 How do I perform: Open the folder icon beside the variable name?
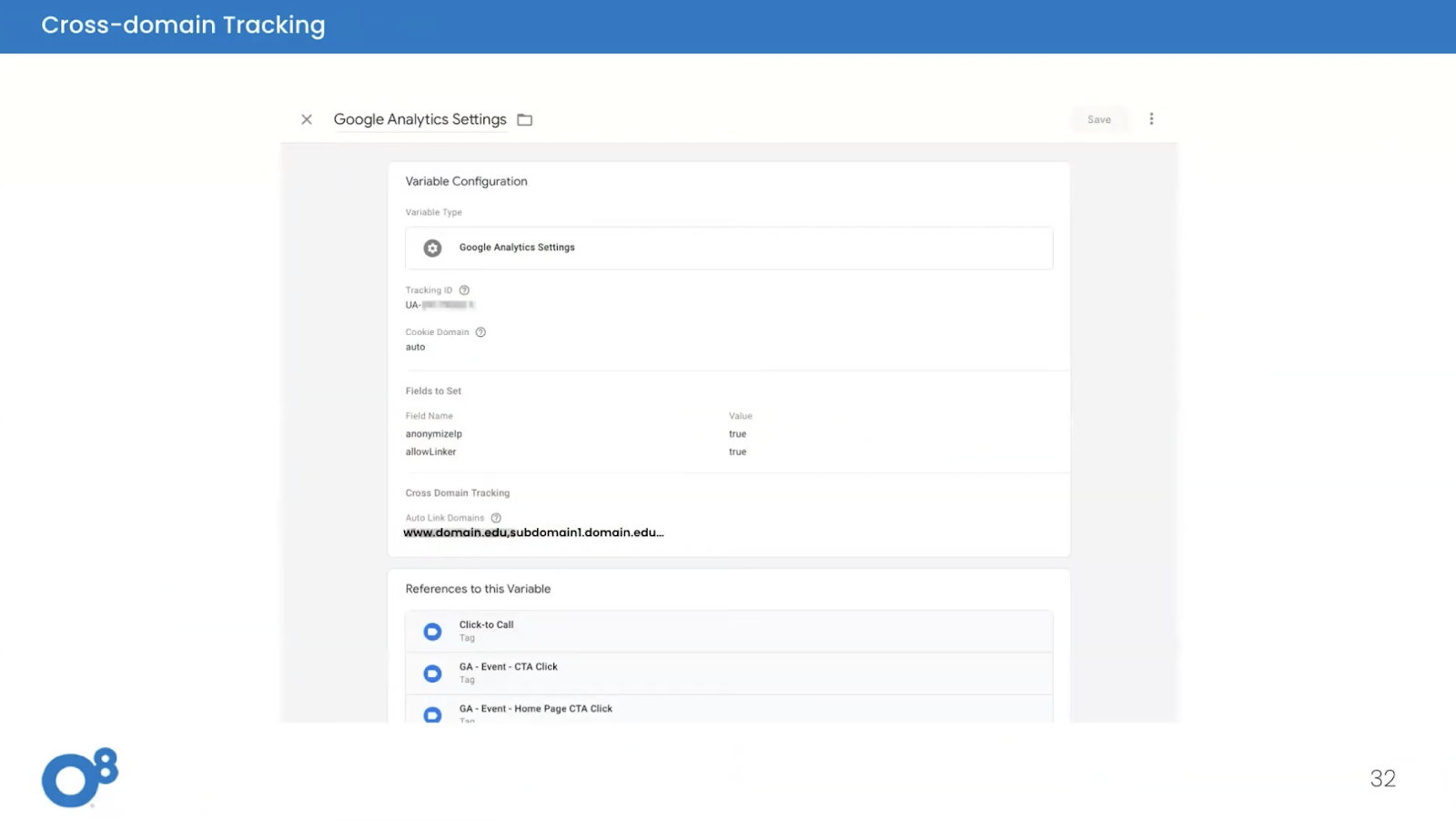point(525,119)
